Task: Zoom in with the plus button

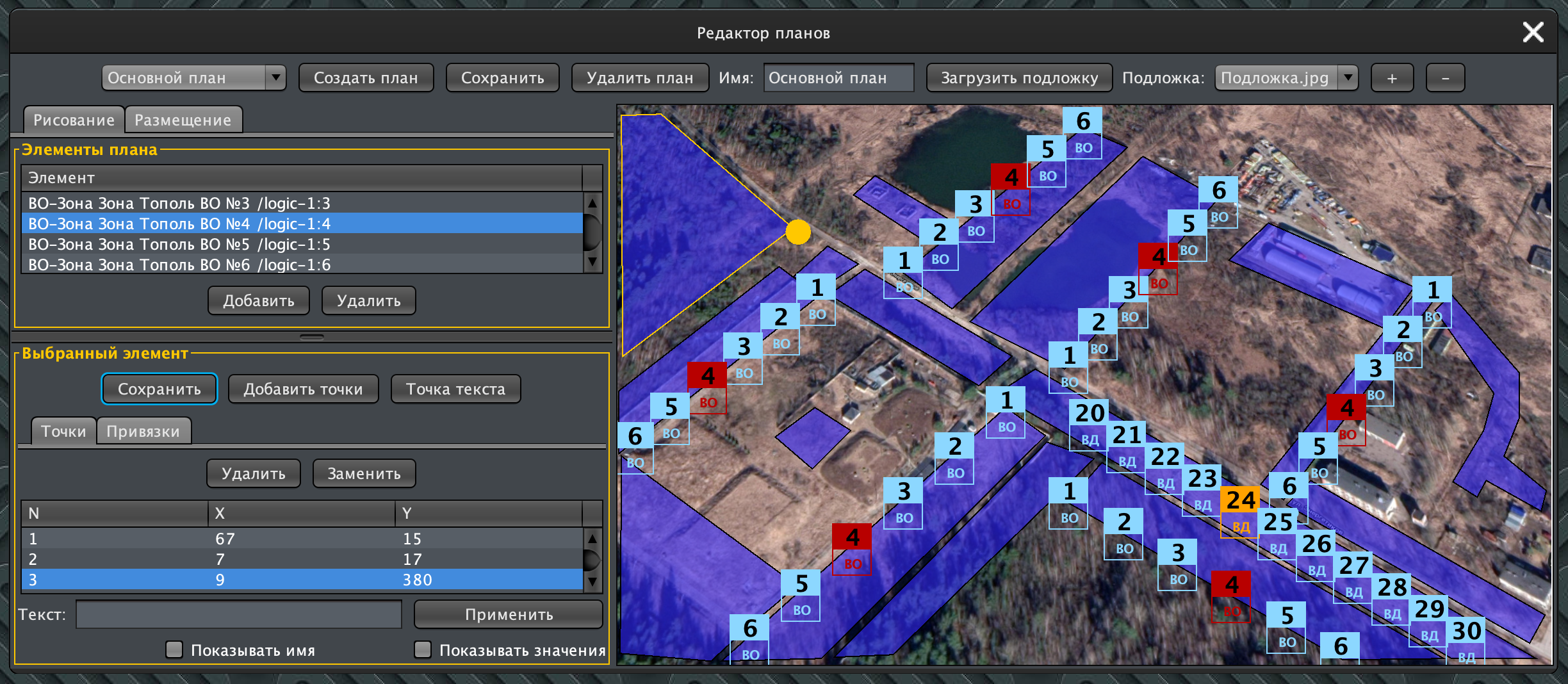Action: [1391, 78]
